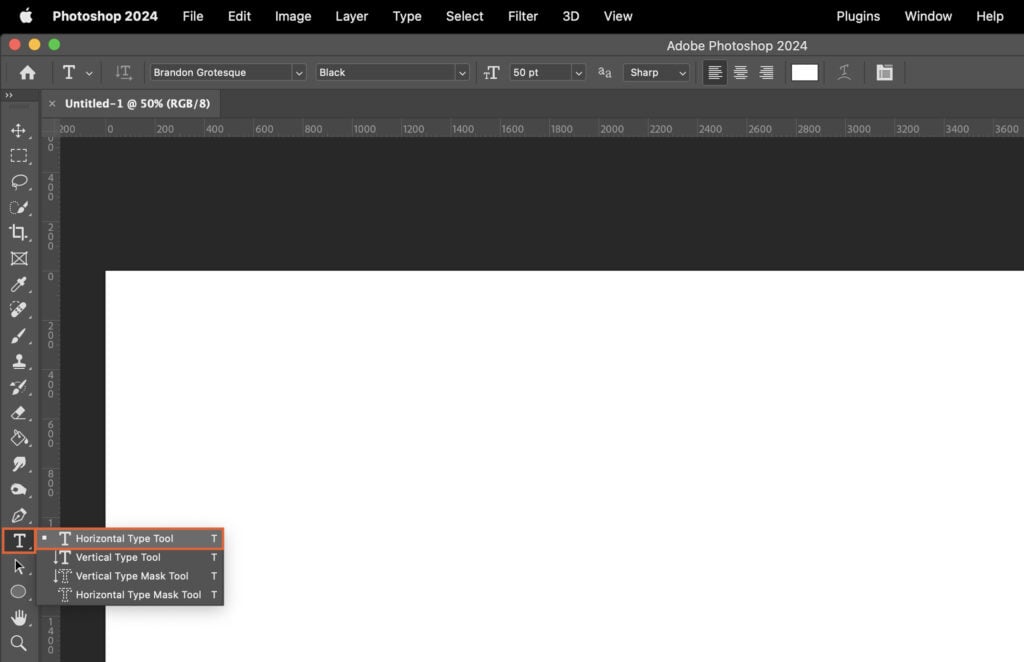Select the Move tool
Viewport: 1024px width, 662px height.
pos(19,130)
